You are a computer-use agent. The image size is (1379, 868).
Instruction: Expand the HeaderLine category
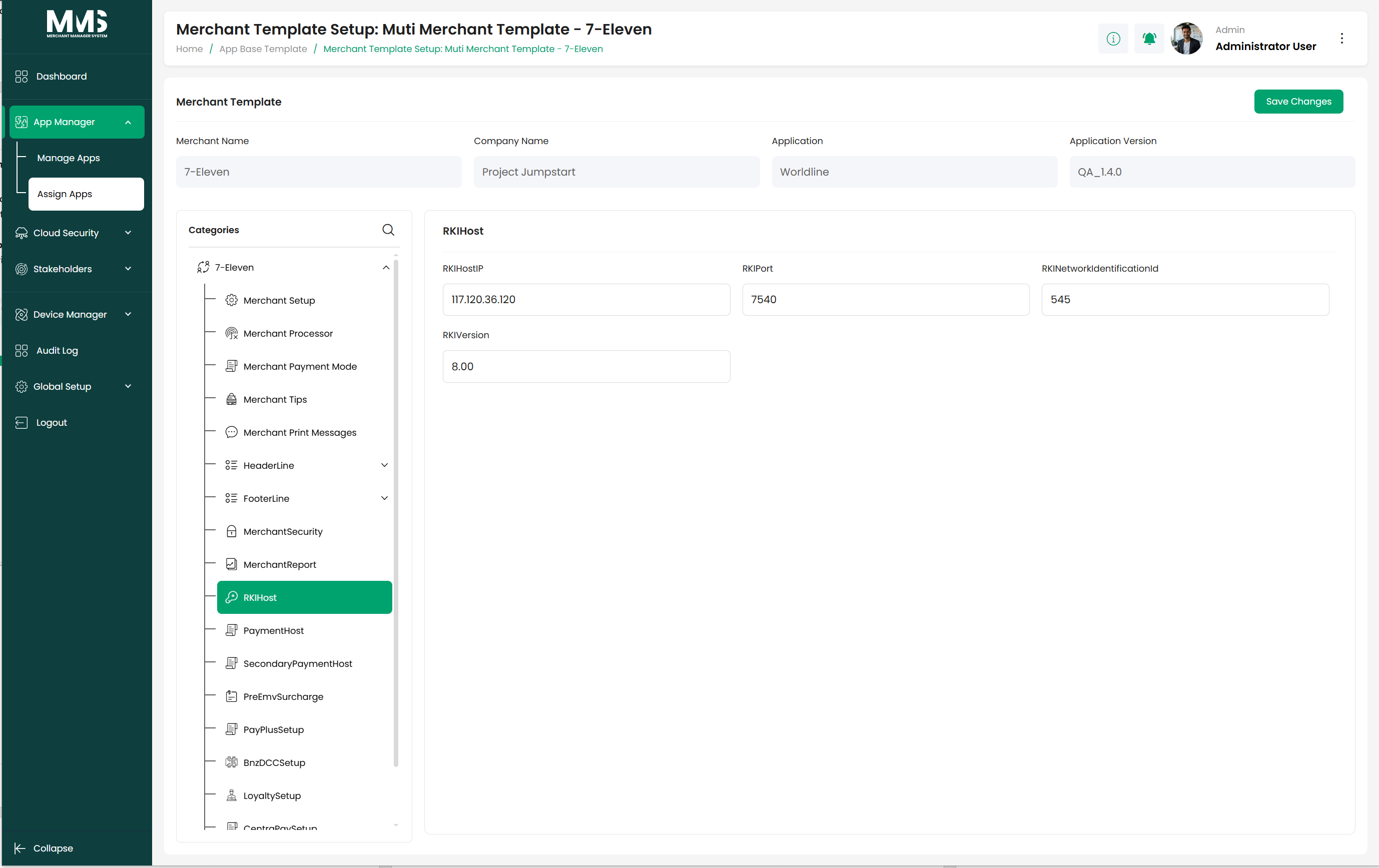click(x=385, y=465)
